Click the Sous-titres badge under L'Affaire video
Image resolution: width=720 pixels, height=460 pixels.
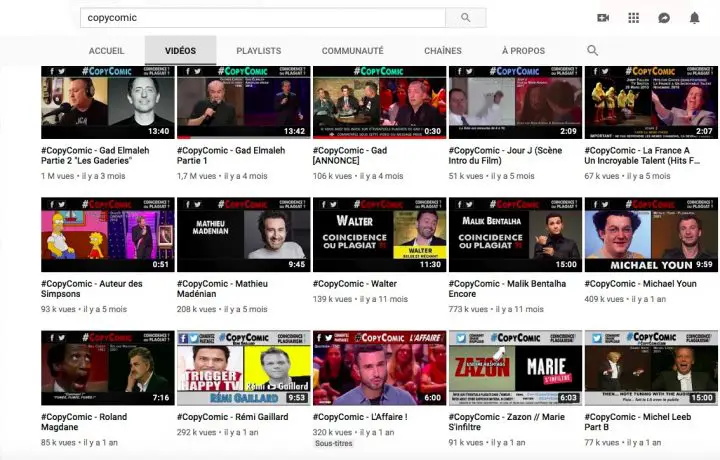(x=334, y=443)
